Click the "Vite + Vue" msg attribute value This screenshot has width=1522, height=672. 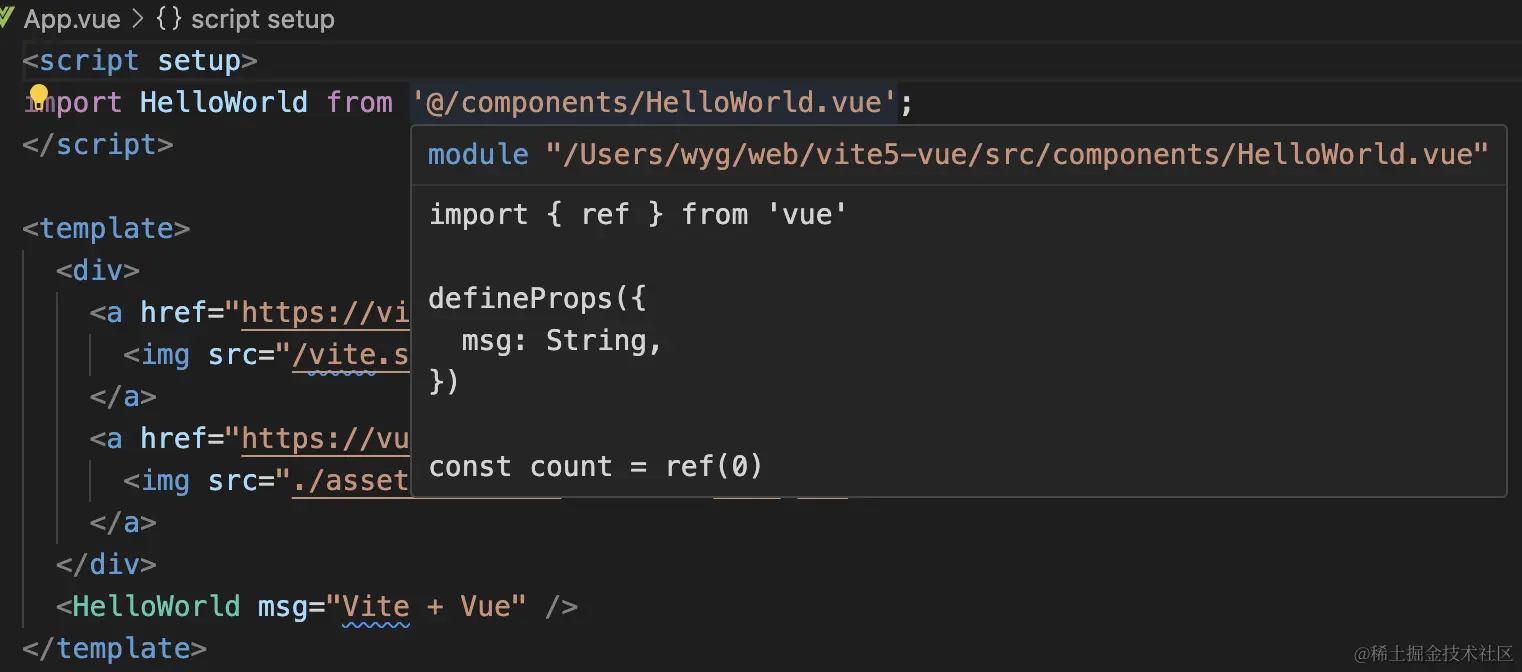(434, 606)
